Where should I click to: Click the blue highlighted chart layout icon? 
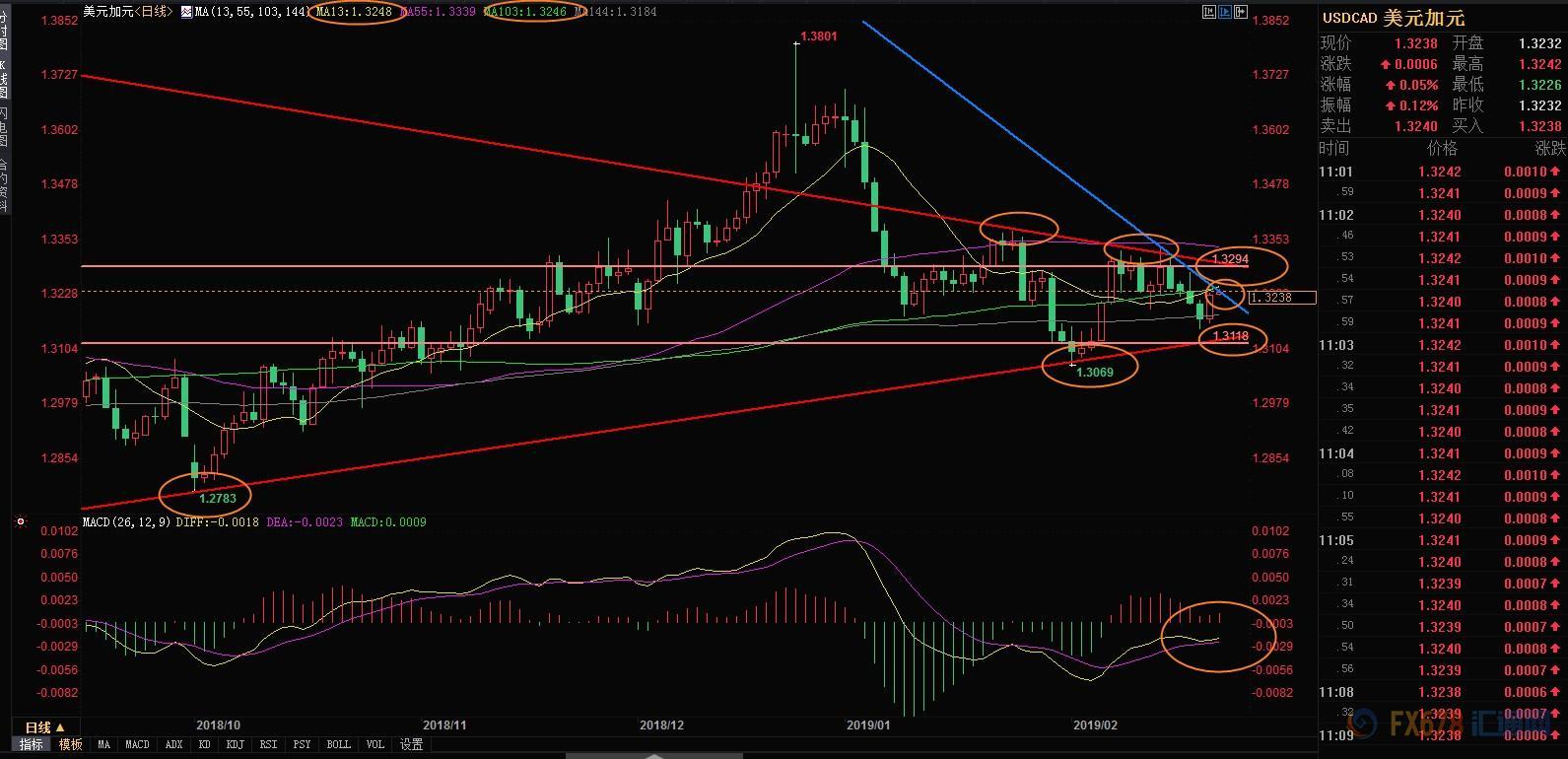[x=1224, y=12]
